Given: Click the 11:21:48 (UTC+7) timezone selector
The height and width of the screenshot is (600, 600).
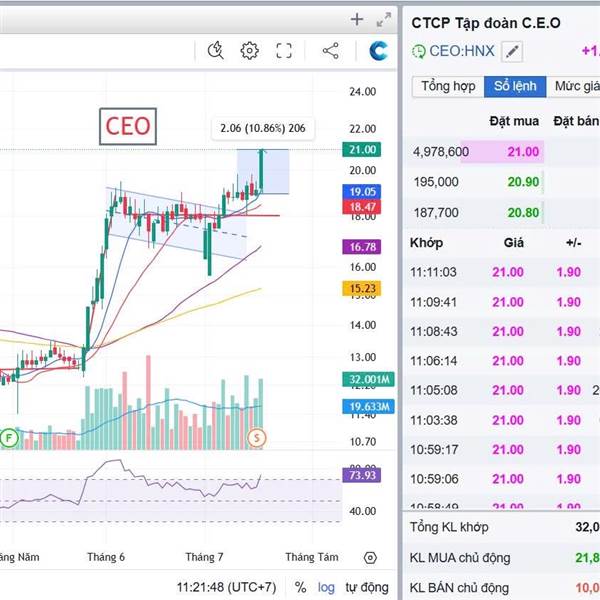Looking at the screenshot, I should pos(226,587).
